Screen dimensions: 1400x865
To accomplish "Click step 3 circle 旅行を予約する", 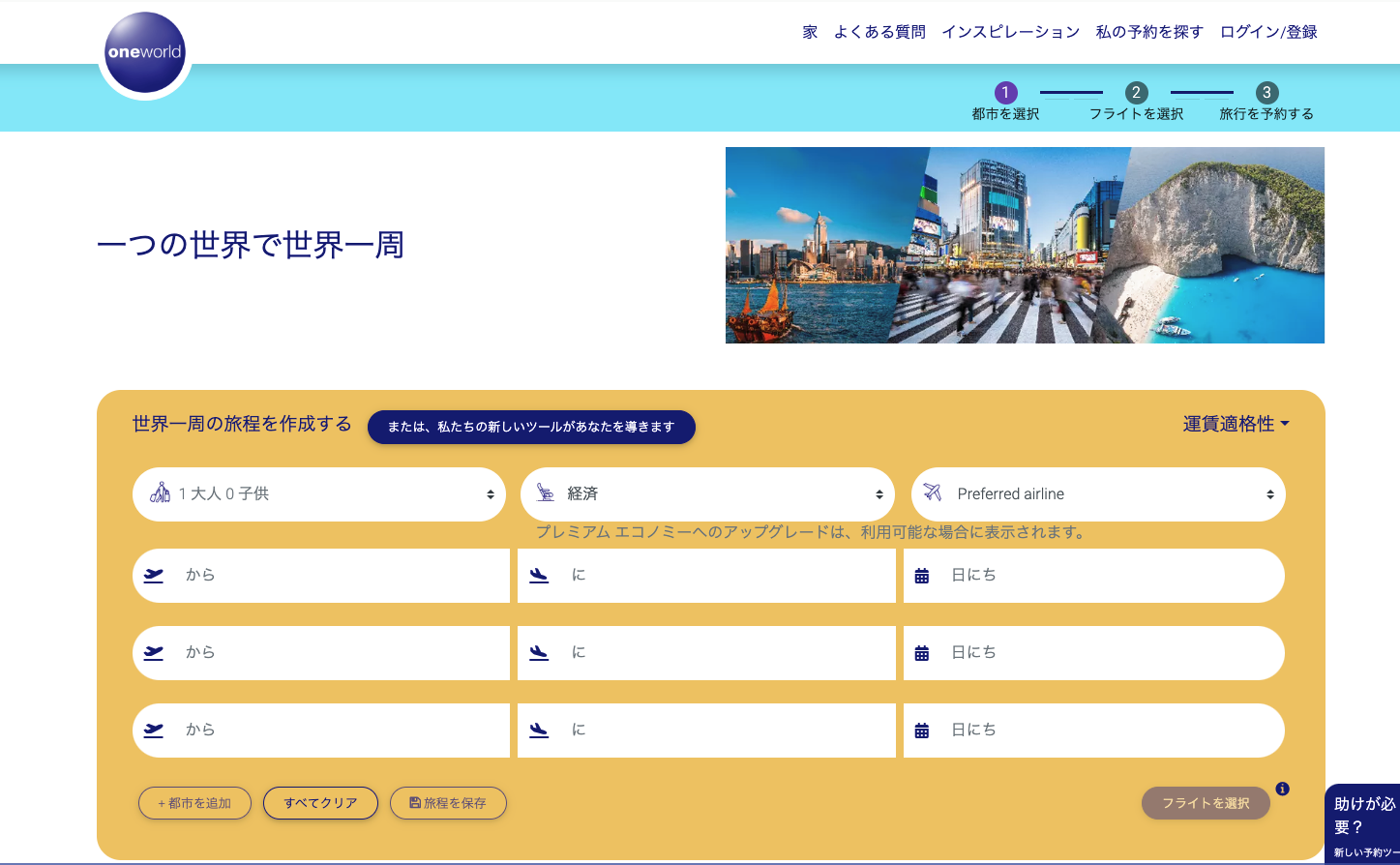I will (x=1266, y=93).
